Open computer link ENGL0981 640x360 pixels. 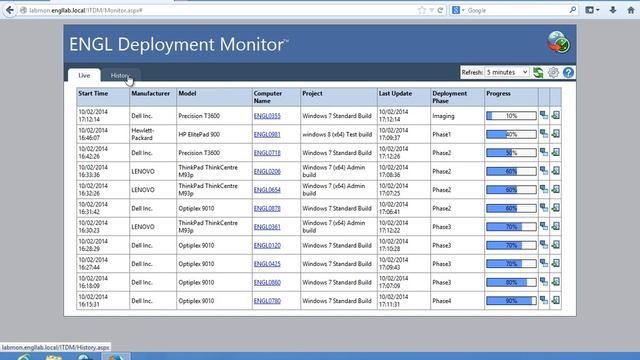pos(267,134)
